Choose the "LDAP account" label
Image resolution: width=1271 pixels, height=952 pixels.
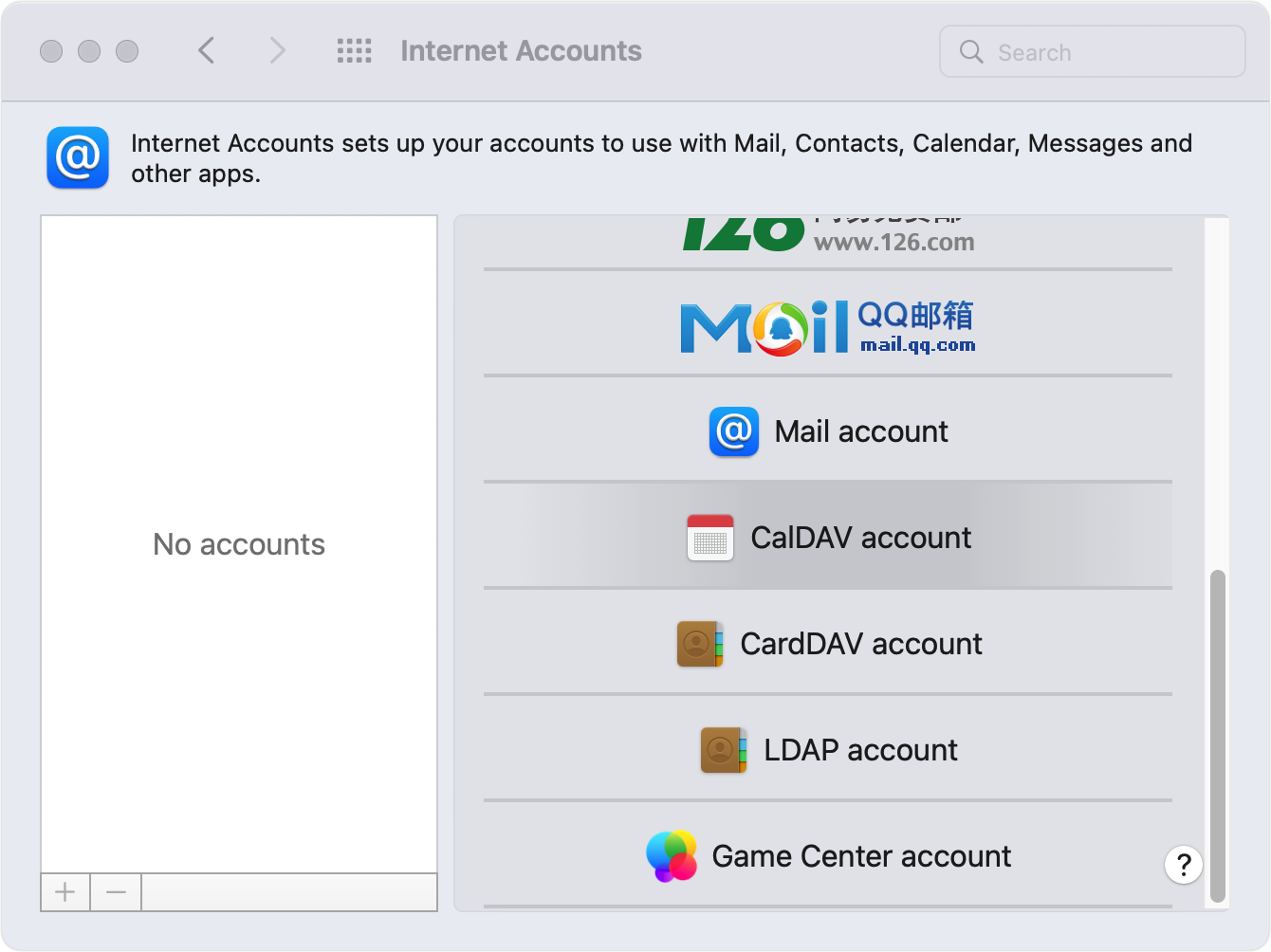860,750
